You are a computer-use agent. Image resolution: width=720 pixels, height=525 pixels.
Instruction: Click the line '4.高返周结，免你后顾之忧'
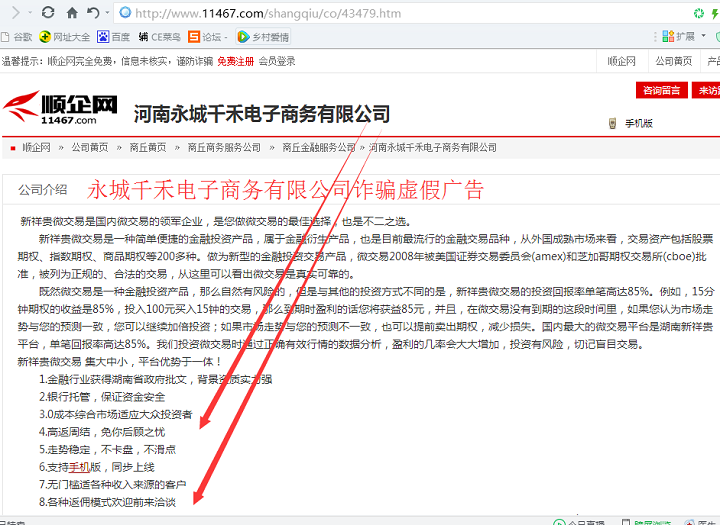click(102, 432)
